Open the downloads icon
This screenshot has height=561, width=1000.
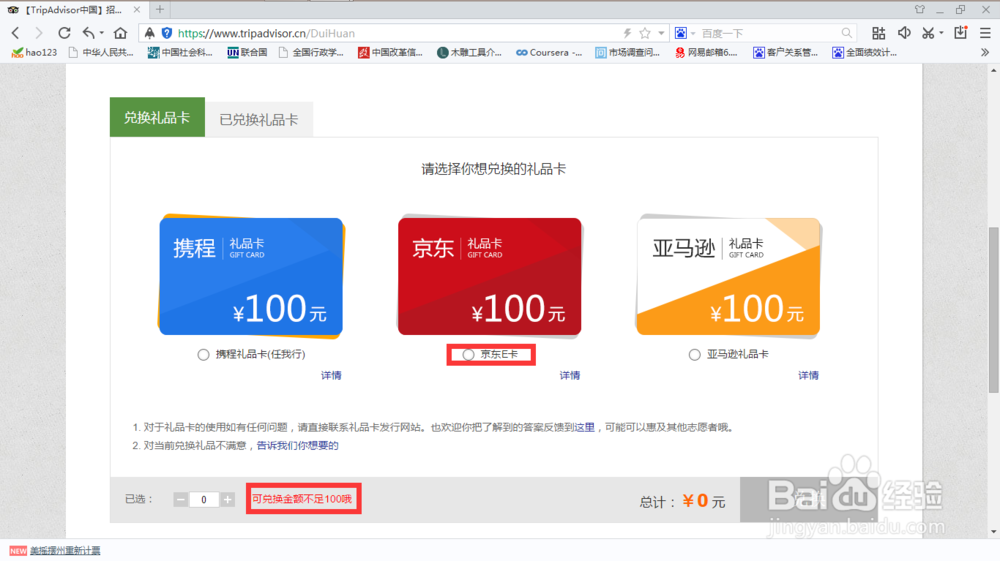tap(960, 33)
